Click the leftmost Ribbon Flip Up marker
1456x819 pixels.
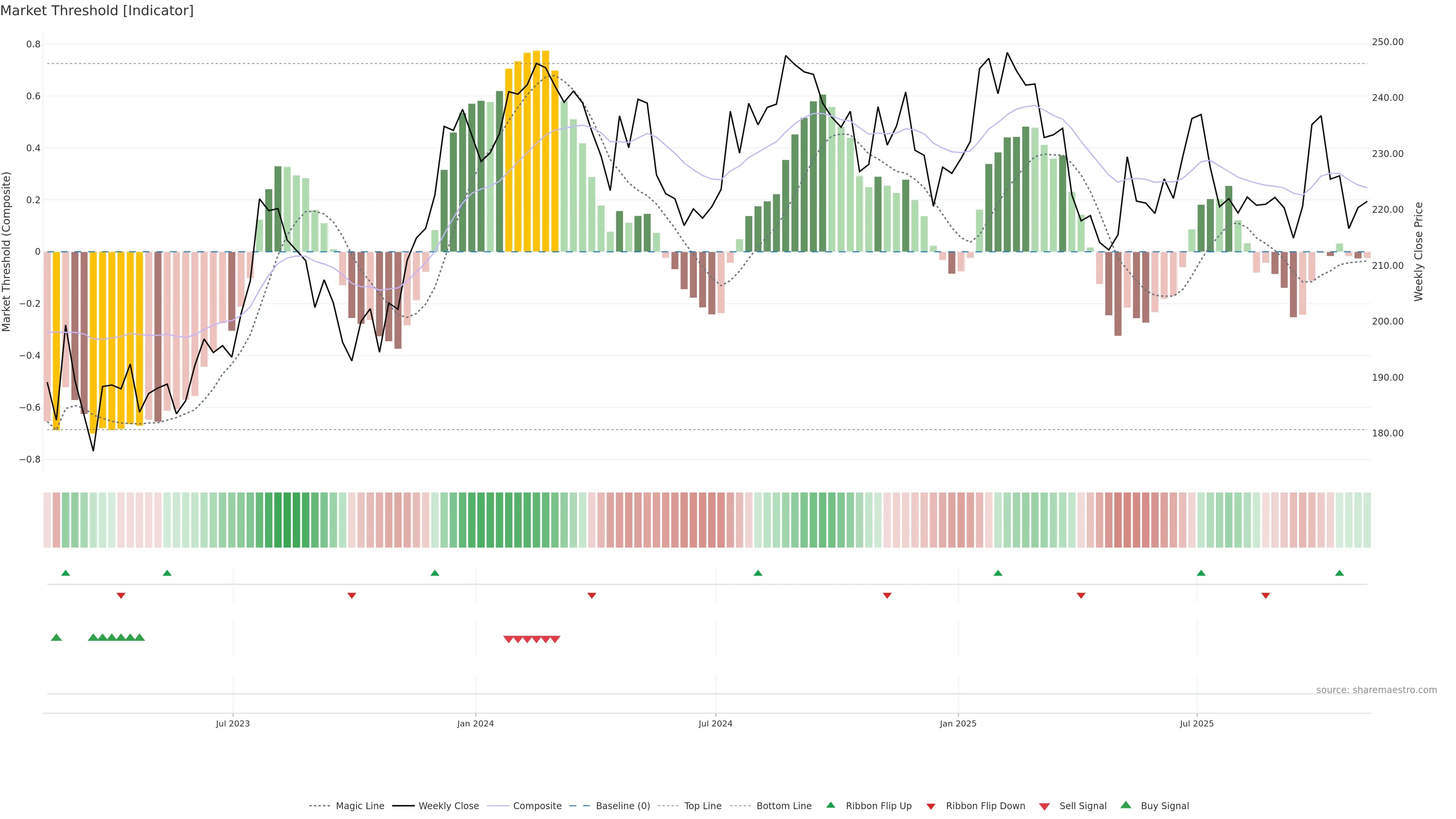pyautogui.click(x=66, y=573)
